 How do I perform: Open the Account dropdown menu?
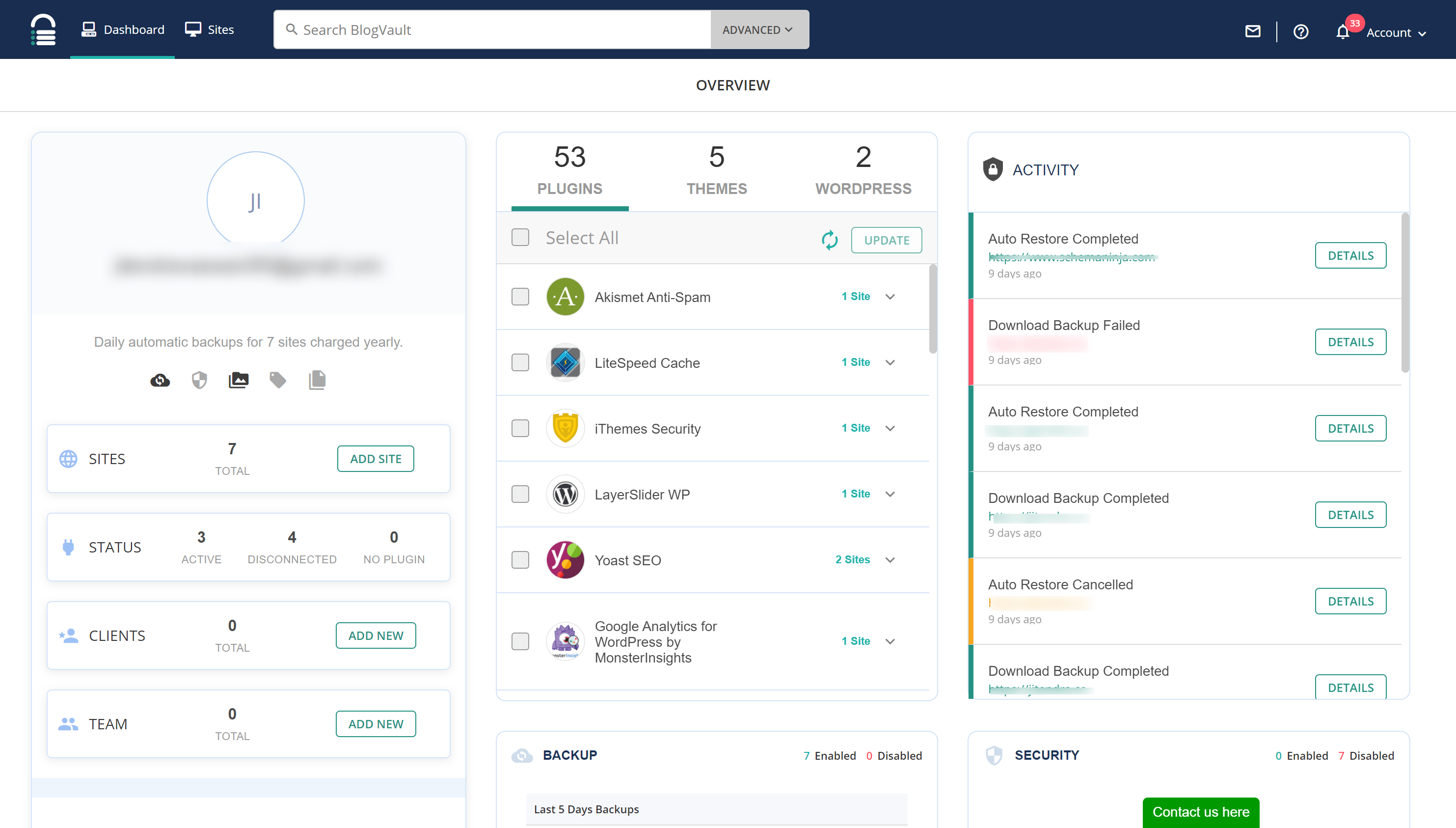coord(1396,33)
